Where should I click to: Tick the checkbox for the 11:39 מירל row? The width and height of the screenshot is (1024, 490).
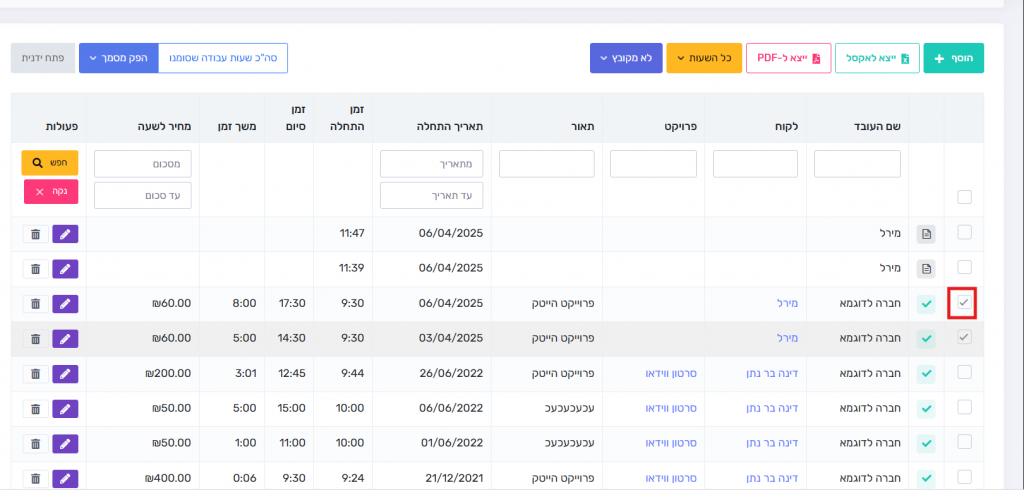964,267
